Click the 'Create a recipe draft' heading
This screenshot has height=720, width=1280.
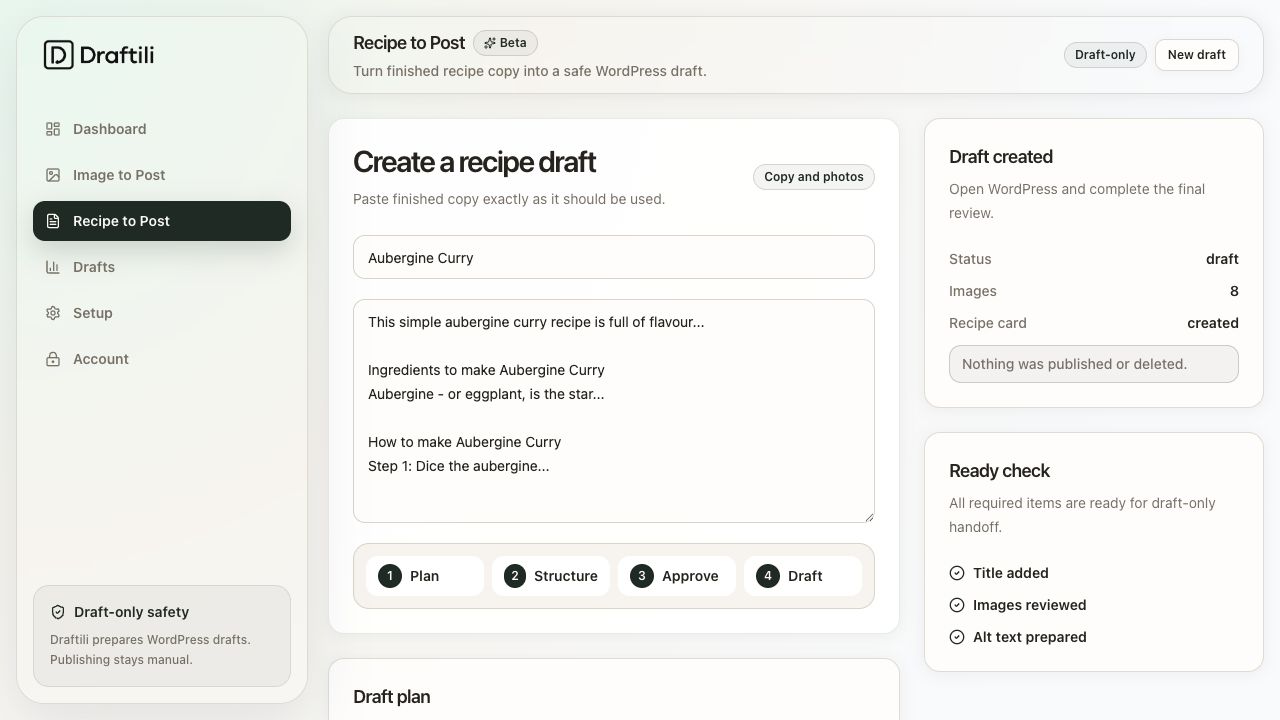(x=474, y=162)
